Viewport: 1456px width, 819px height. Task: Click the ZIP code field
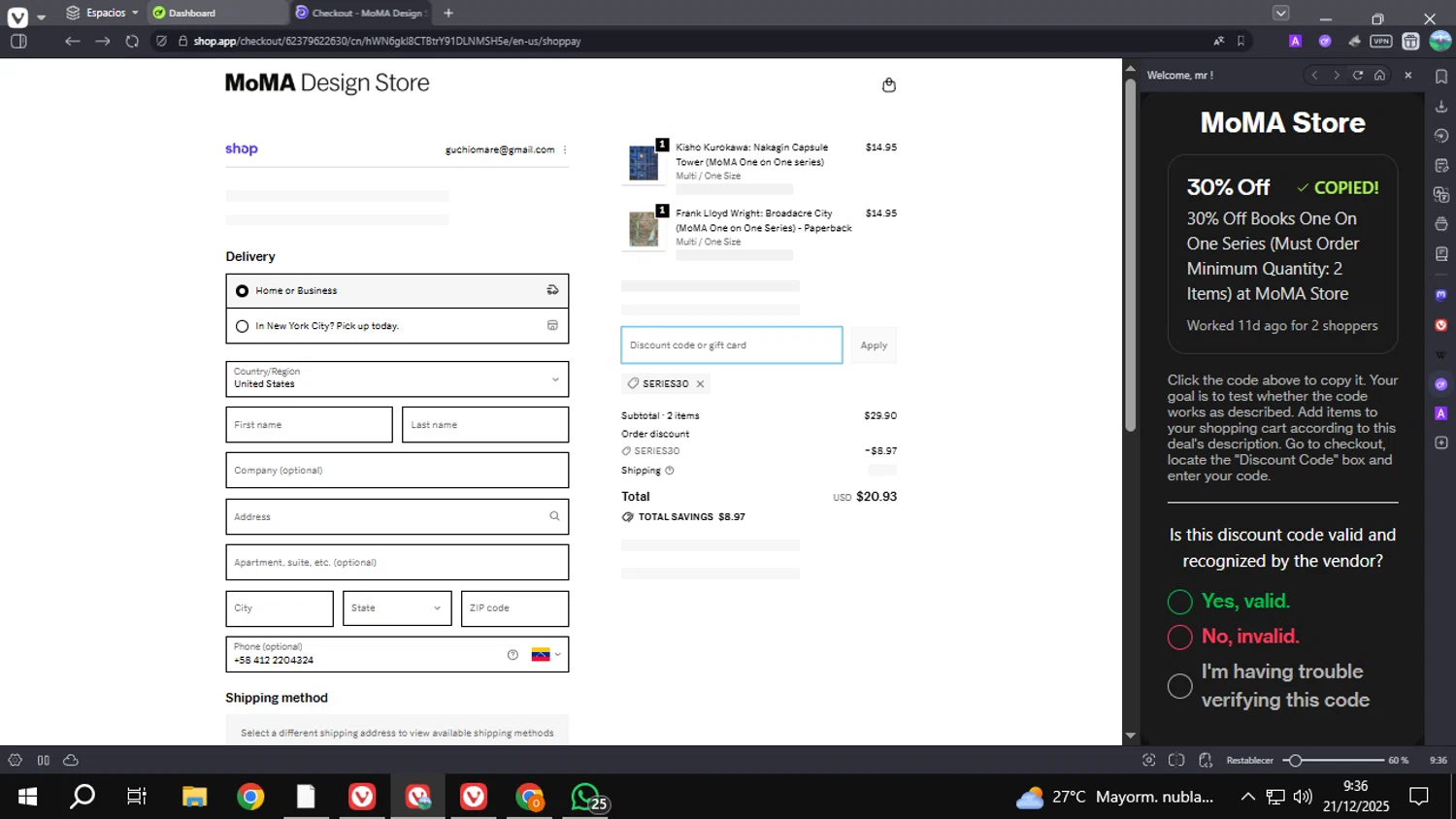pyautogui.click(x=514, y=608)
